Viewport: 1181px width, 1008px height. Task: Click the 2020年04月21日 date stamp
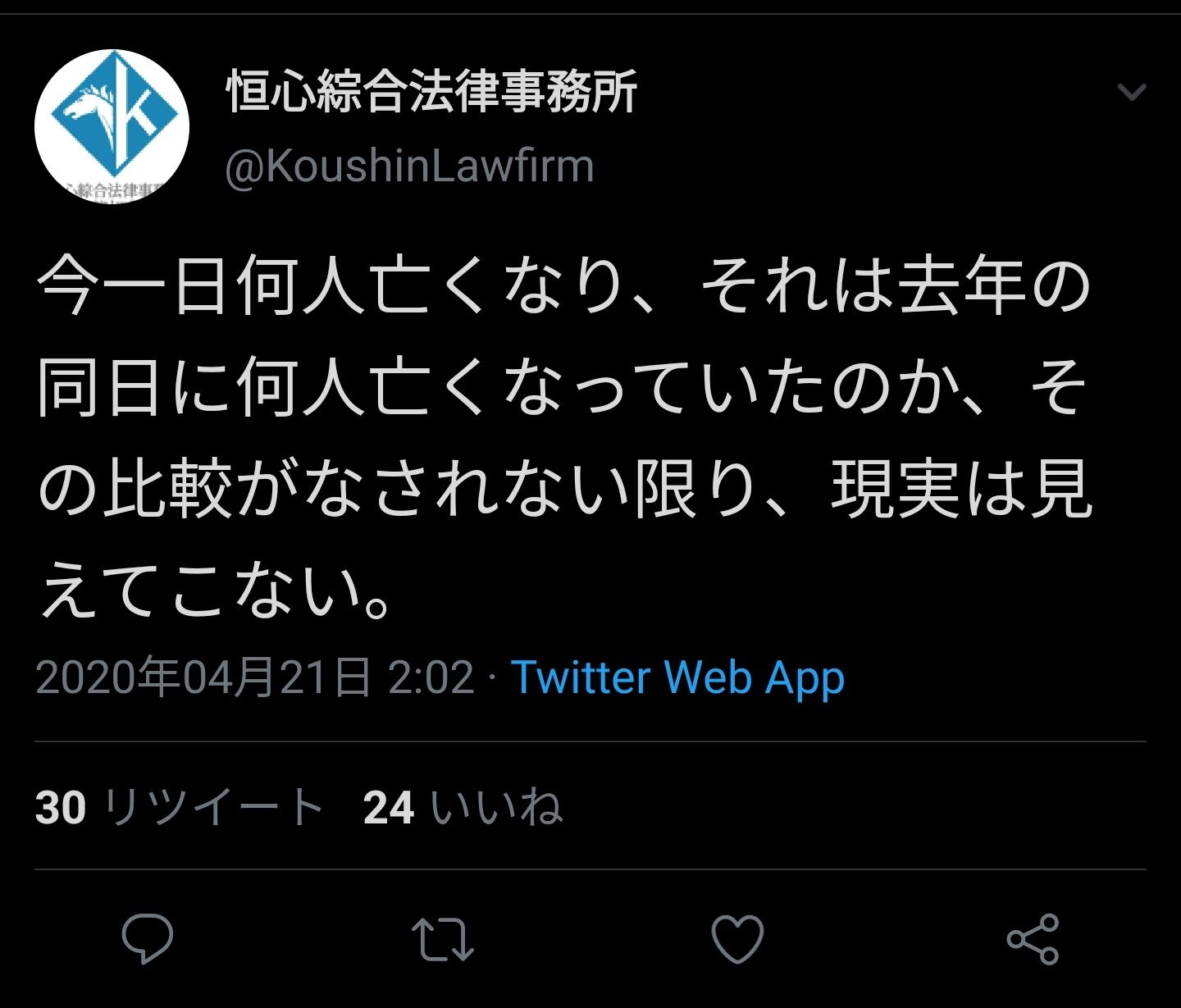[203, 677]
